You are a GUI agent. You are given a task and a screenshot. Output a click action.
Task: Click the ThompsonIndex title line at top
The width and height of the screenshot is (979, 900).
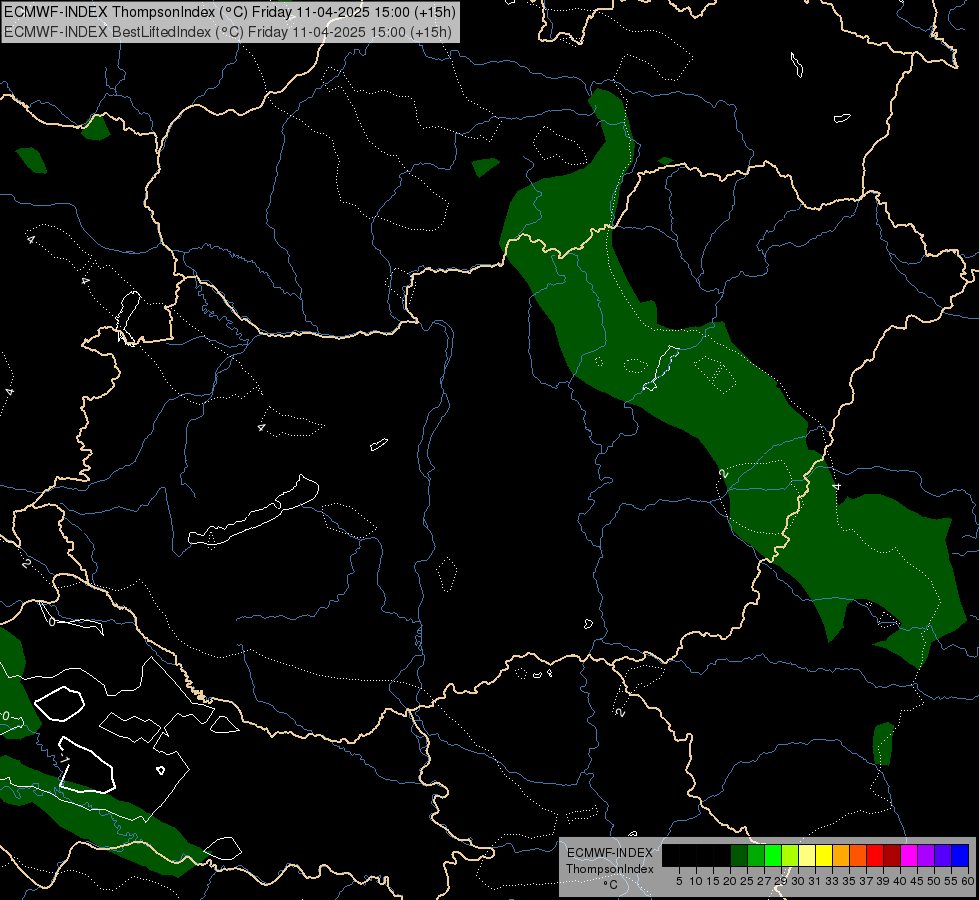pyautogui.click(x=230, y=12)
